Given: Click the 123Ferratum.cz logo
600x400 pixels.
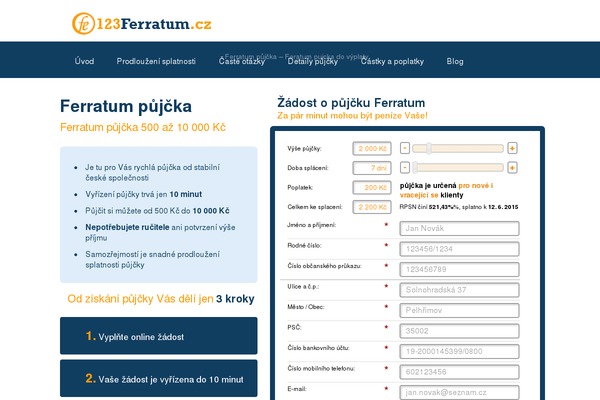Looking at the screenshot, I should click(142, 24).
